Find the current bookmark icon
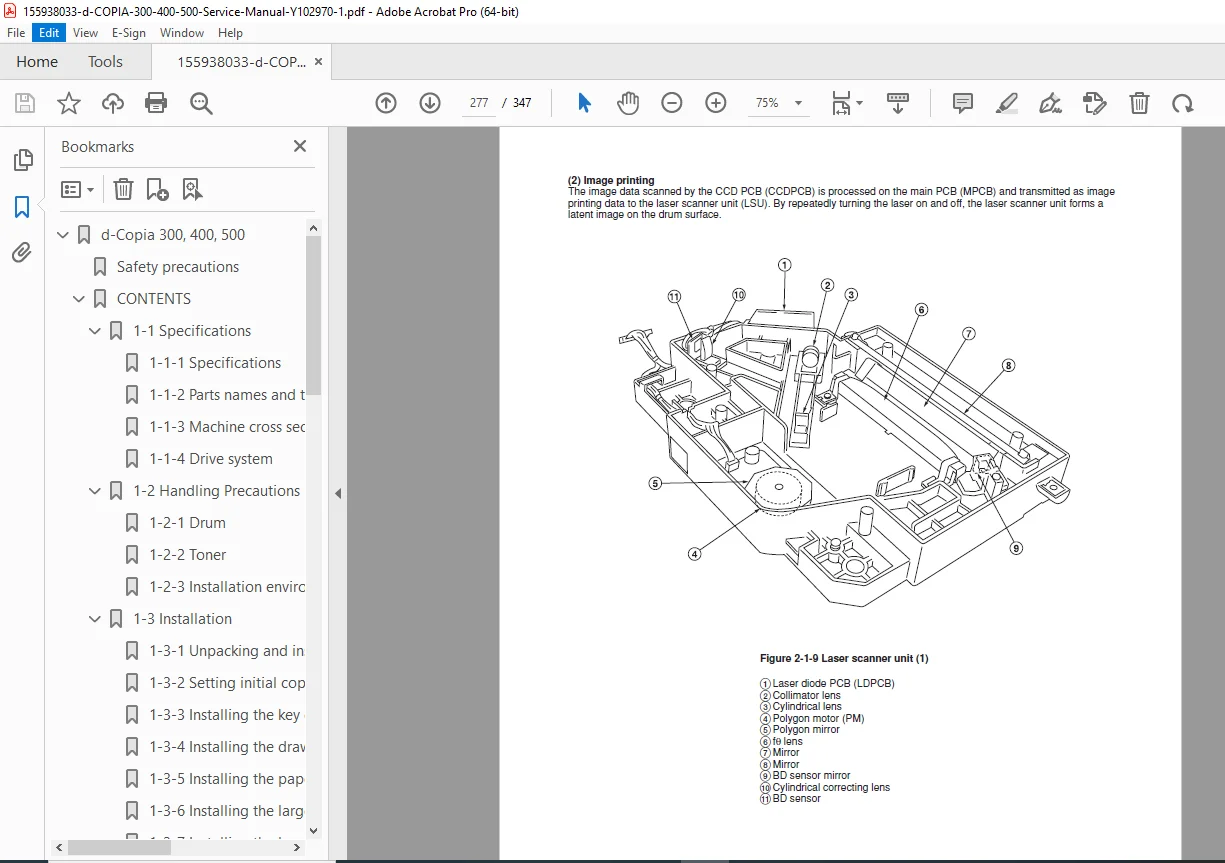 pos(192,189)
